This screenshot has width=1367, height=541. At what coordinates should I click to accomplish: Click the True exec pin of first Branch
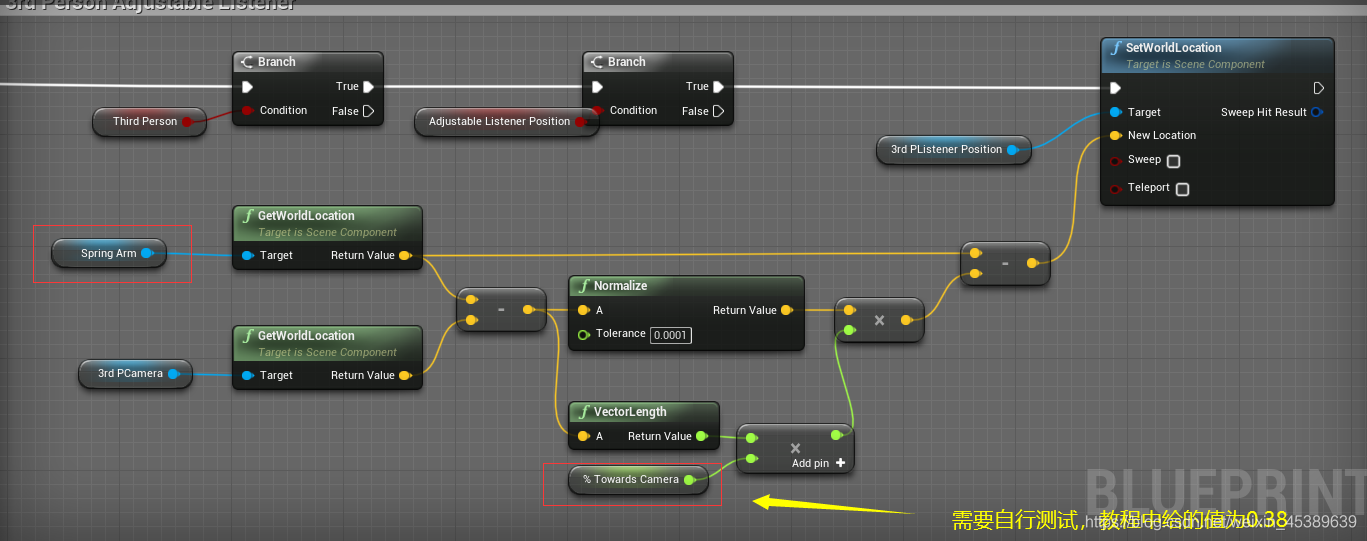click(368, 86)
